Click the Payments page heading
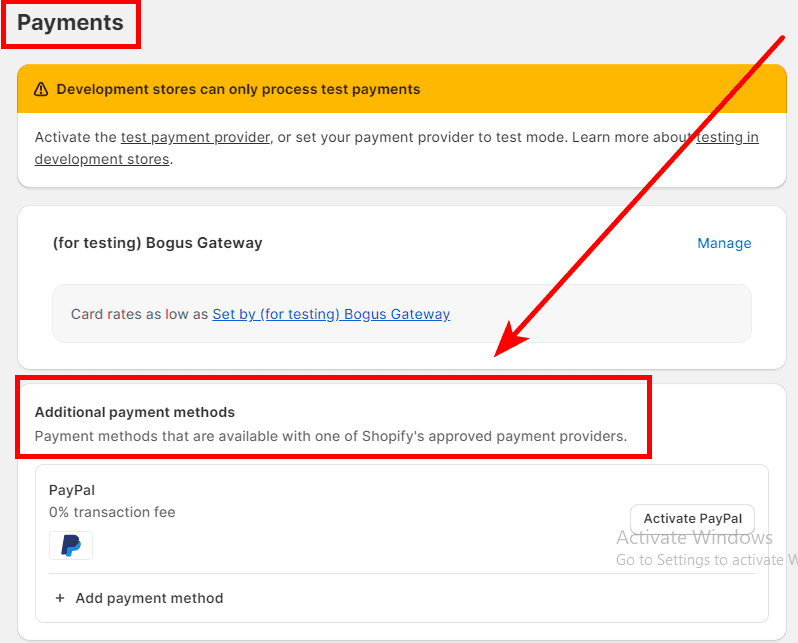The height and width of the screenshot is (643, 798). [70, 23]
